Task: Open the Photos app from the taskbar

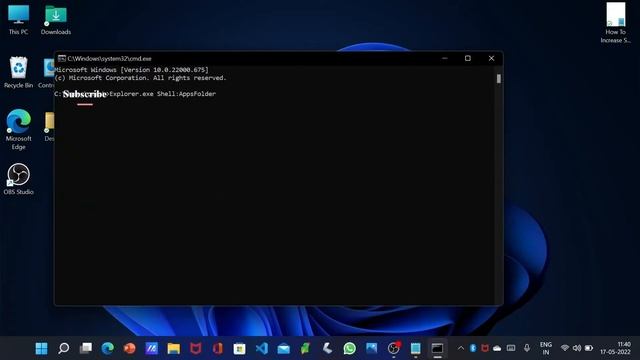Action: [x=372, y=348]
